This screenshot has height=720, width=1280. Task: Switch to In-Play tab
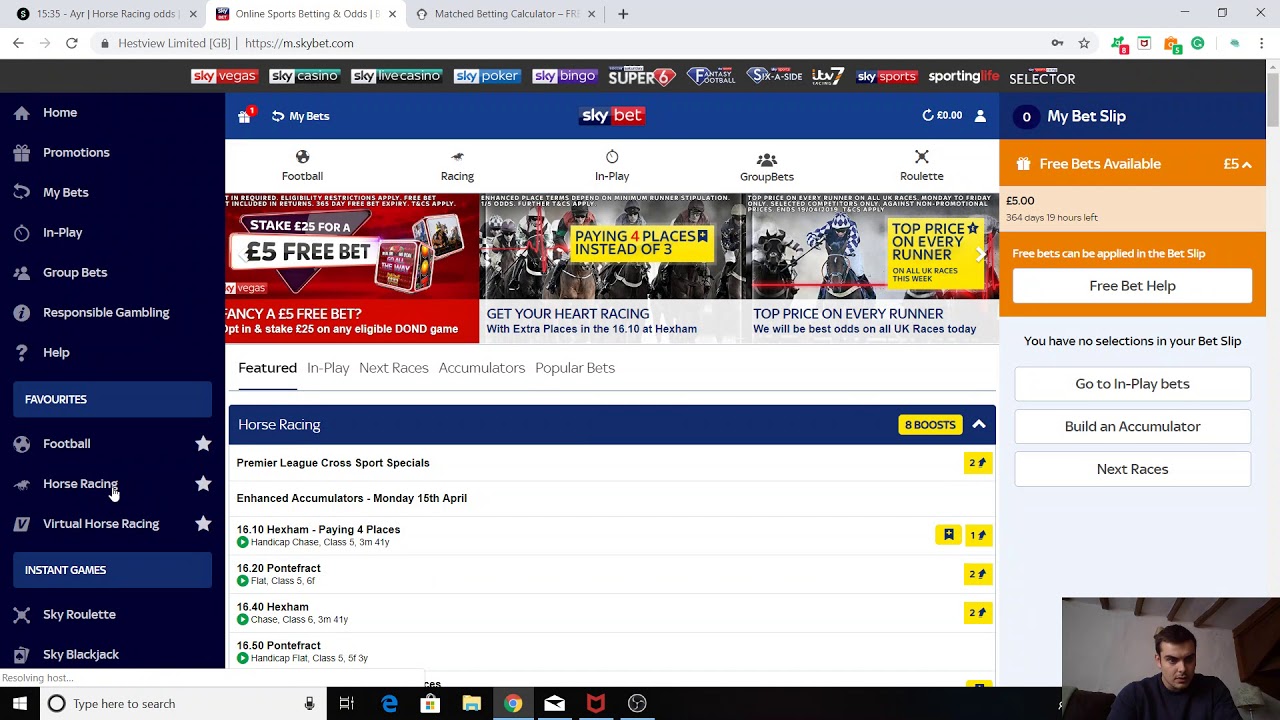tap(328, 368)
